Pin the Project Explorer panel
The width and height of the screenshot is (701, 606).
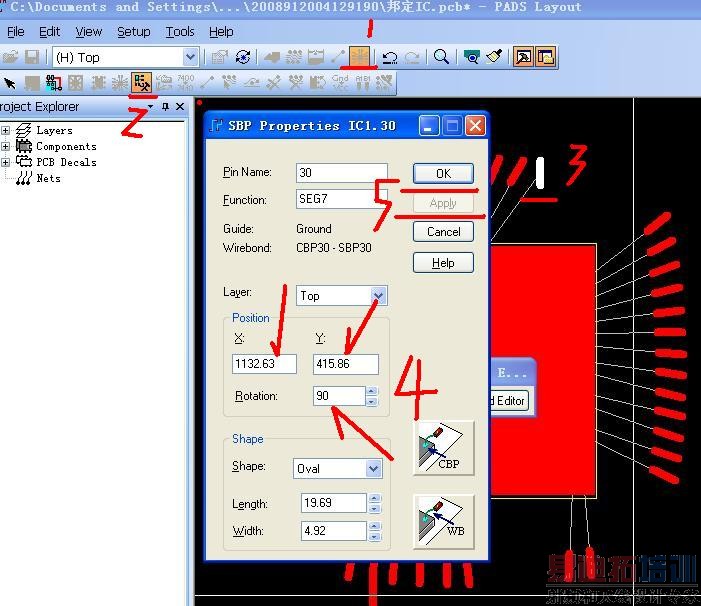[165, 107]
